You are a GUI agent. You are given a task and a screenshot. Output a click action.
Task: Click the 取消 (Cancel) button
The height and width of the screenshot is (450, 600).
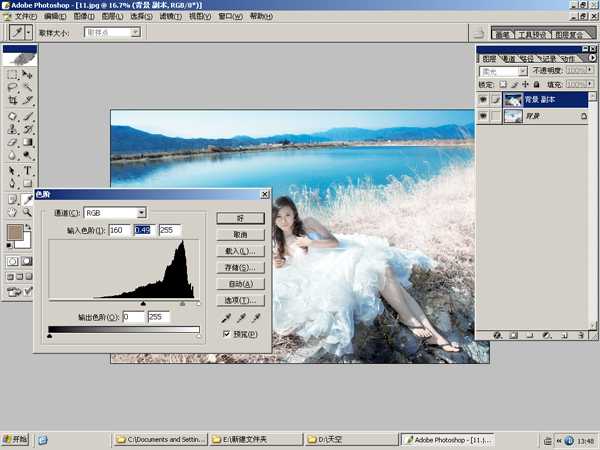[240, 234]
